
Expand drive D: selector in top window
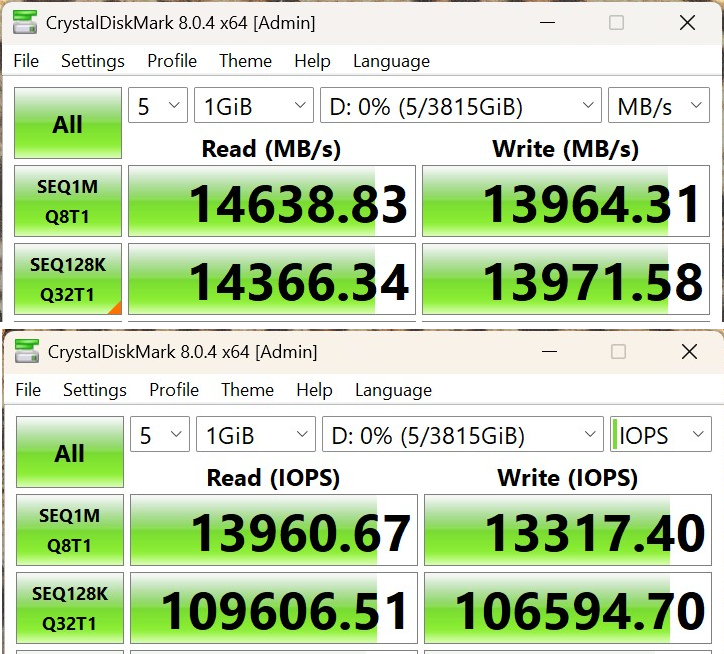pyautogui.click(x=461, y=105)
